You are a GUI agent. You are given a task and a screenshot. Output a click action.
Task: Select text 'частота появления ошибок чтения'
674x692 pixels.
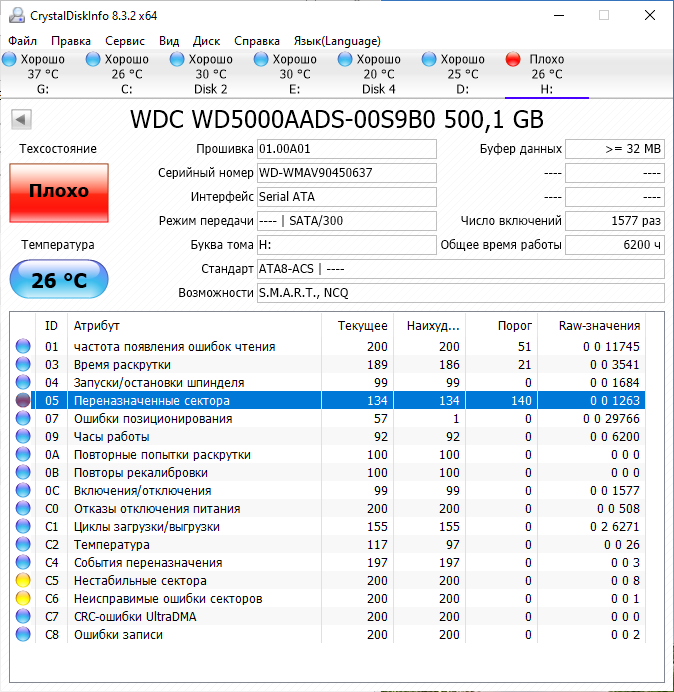tap(174, 347)
